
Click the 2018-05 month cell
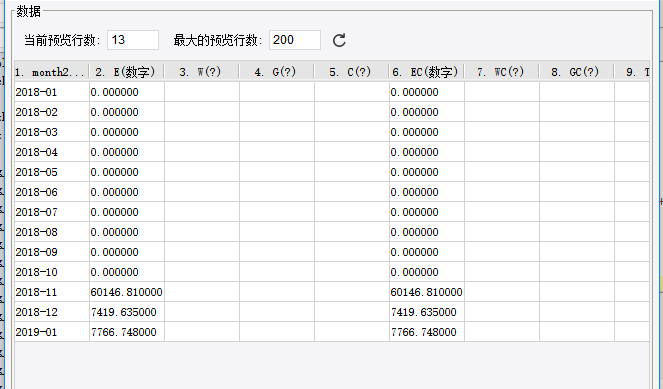point(52,172)
